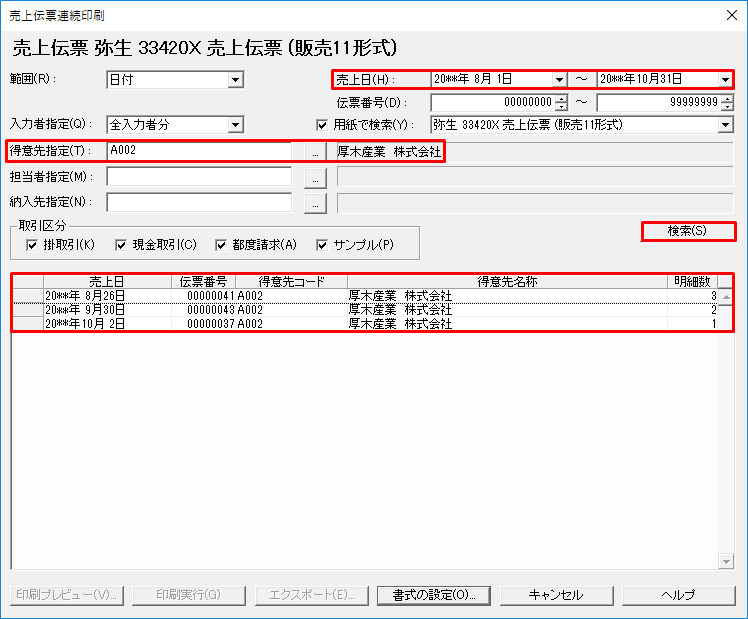Screen dimensions: 748x619
Task: Click the 担当者指定 browse button
Action: (315, 178)
